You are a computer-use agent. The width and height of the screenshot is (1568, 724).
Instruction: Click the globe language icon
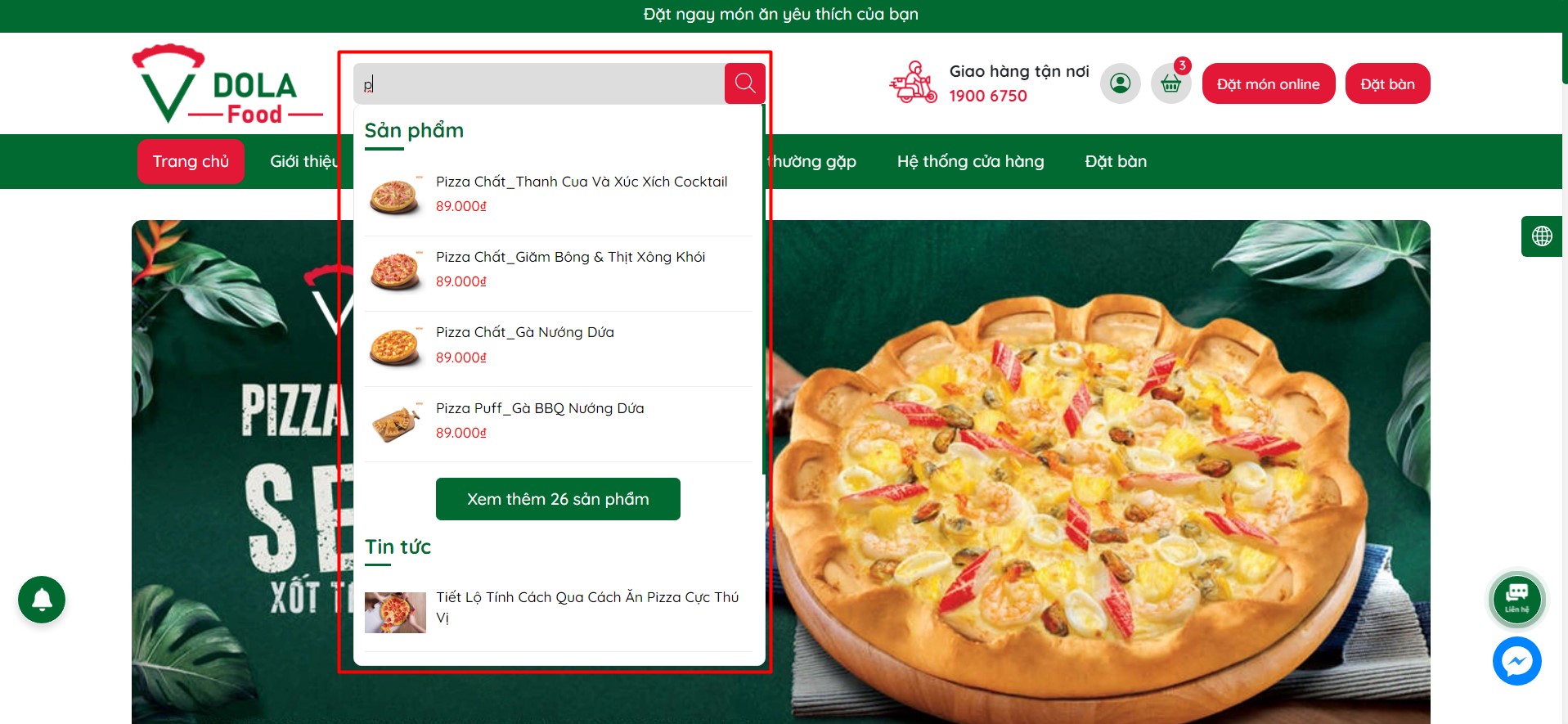pos(1542,236)
